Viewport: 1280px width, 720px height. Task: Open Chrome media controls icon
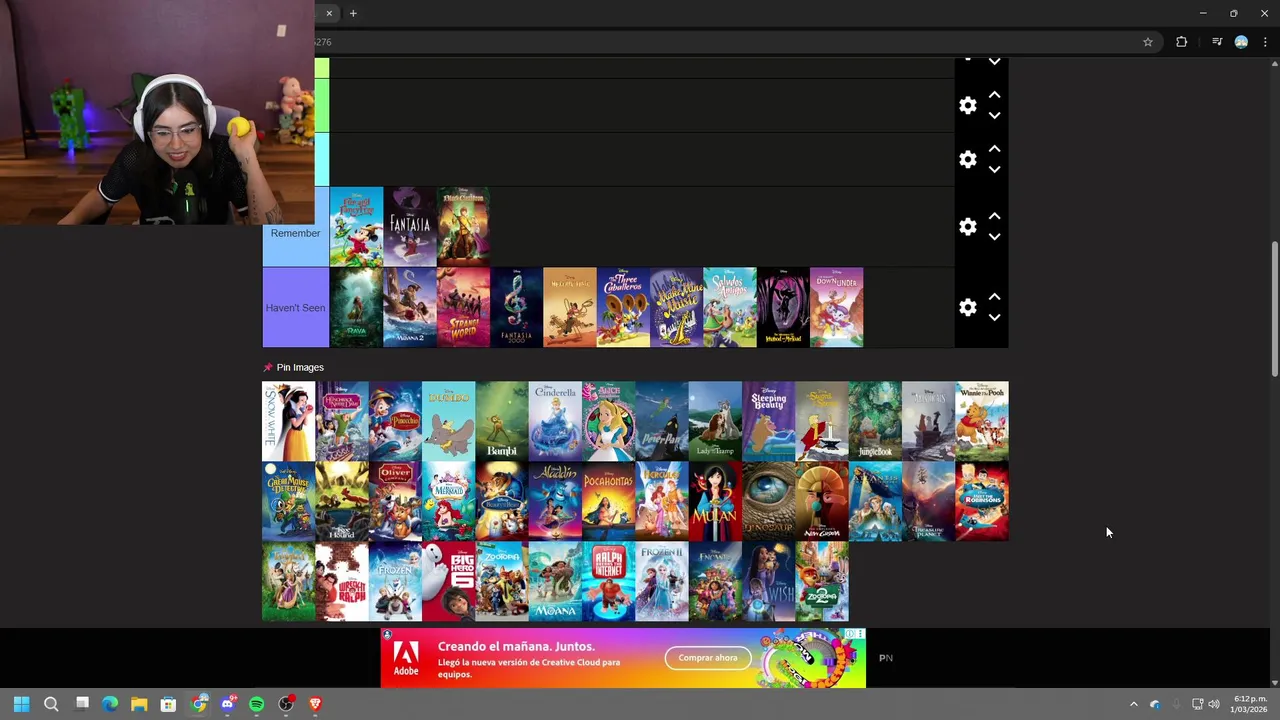tap(1217, 42)
